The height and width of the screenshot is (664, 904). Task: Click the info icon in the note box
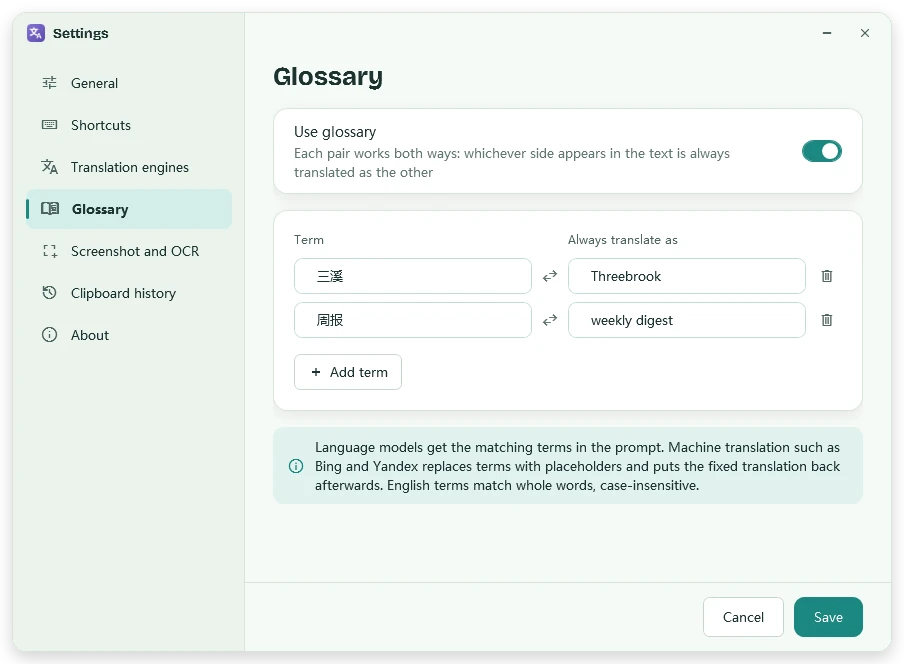(296, 466)
